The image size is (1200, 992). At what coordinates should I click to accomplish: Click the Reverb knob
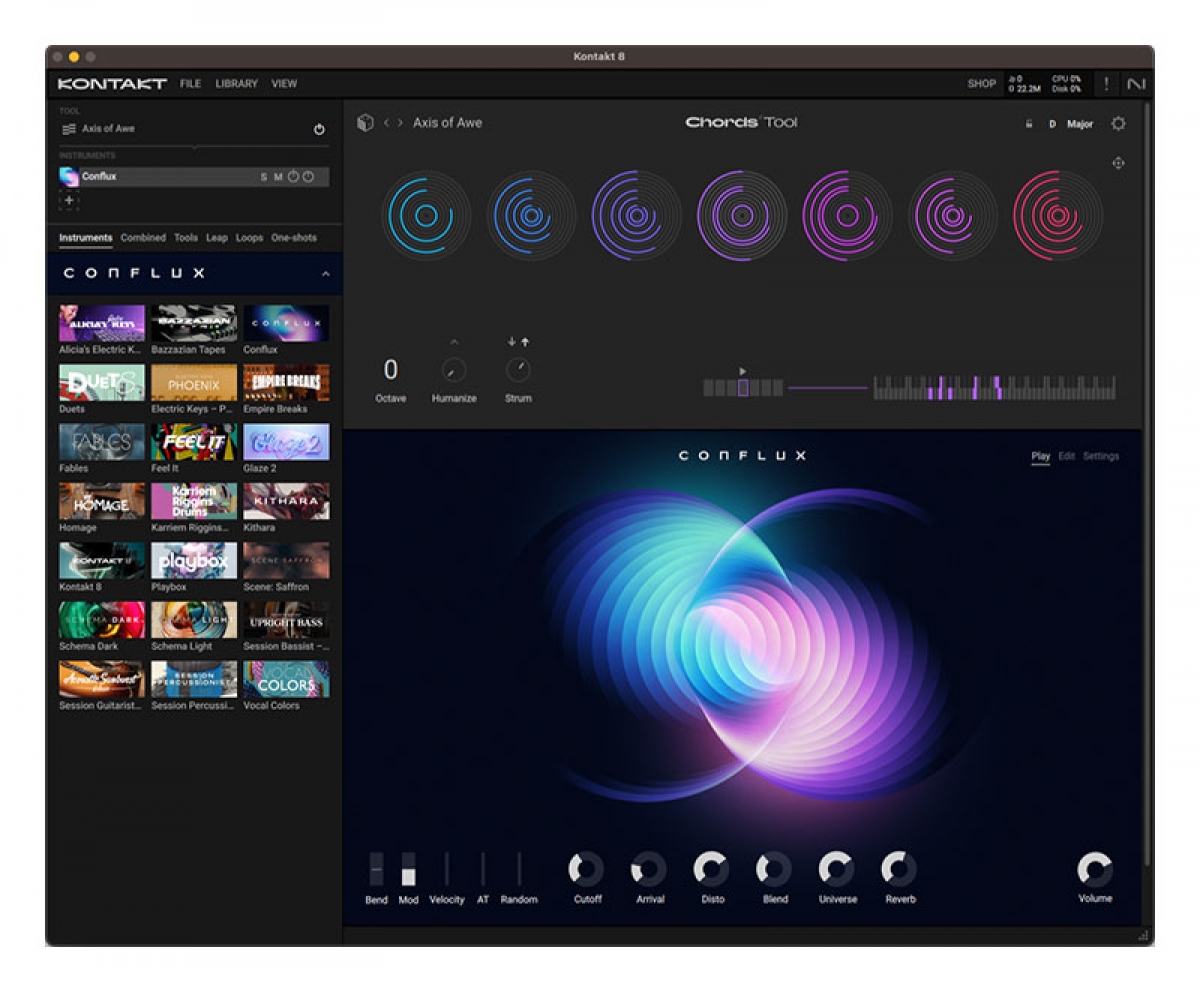point(899,869)
